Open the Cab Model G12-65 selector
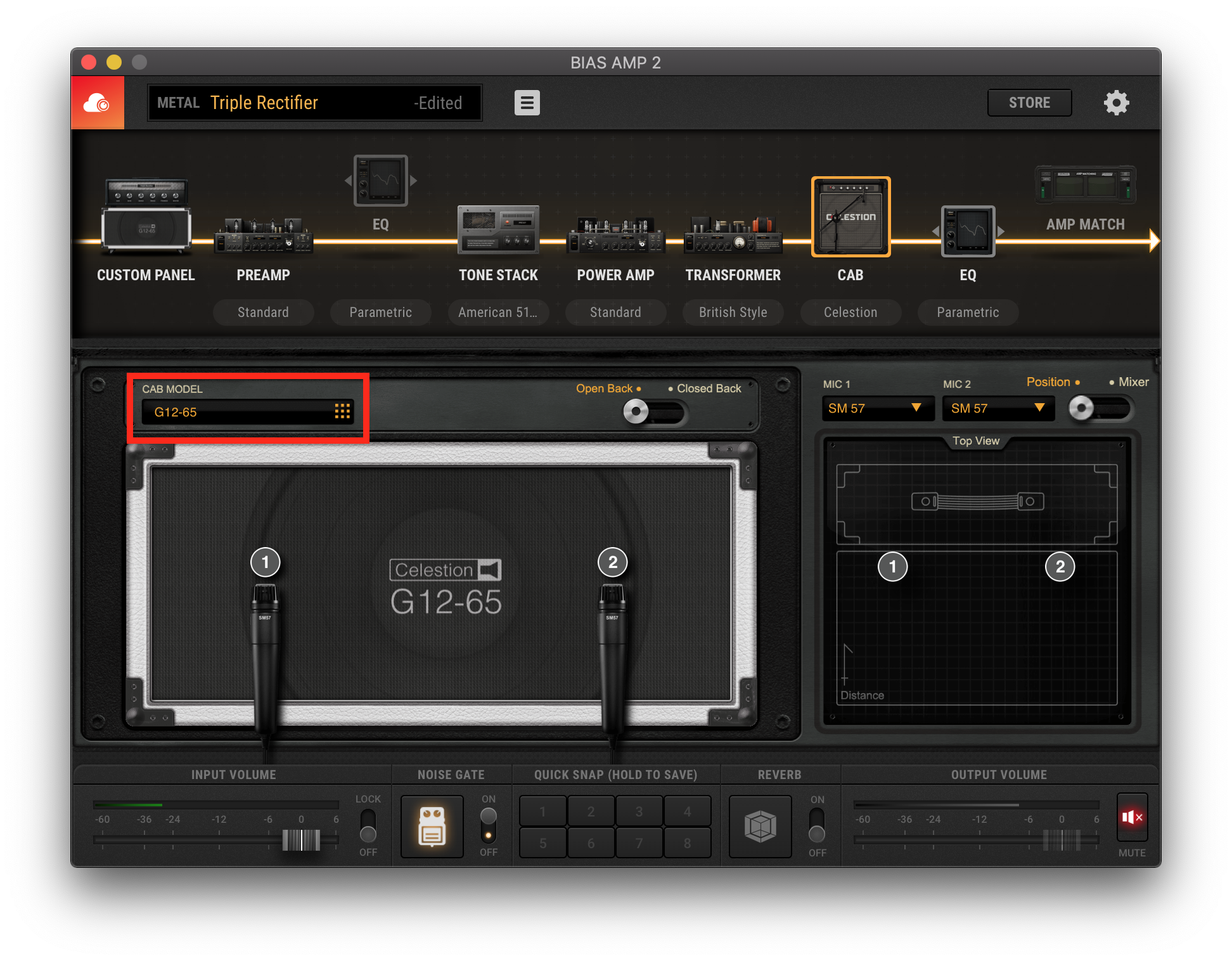The image size is (1232, 961). (x=247, y=412)
